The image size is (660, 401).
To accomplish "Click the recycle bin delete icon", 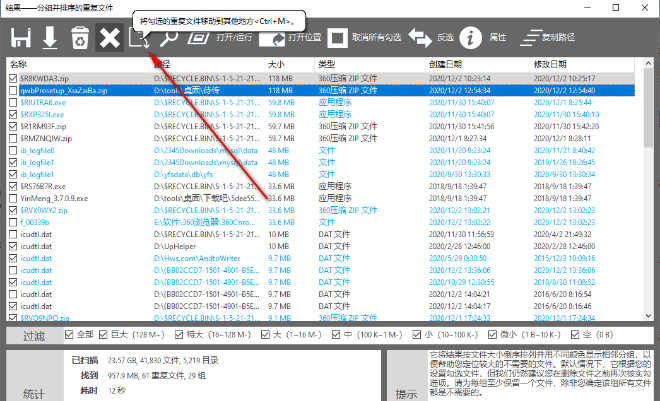I will pos(79,38).
